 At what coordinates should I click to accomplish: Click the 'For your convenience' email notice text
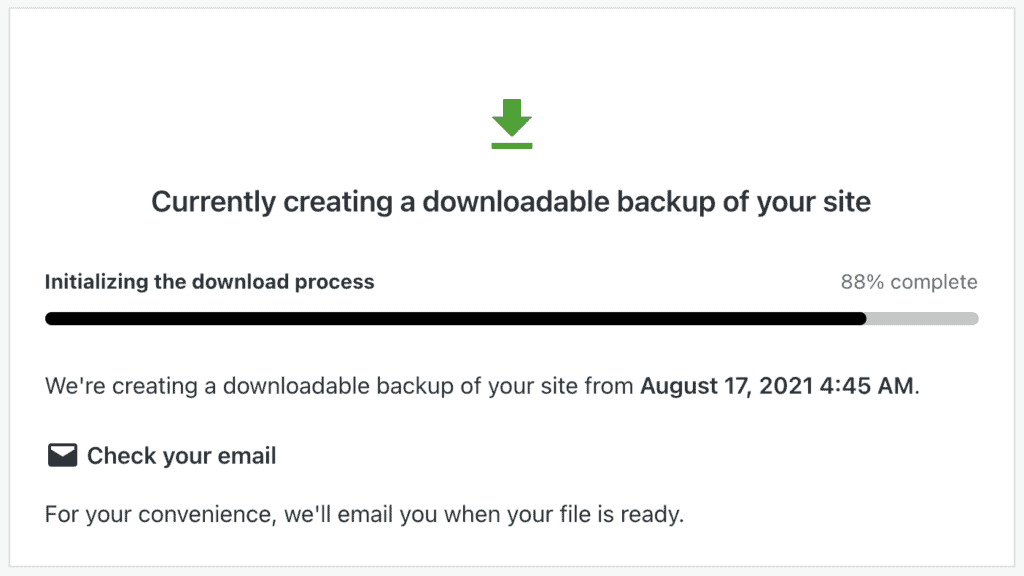point(364,515)
